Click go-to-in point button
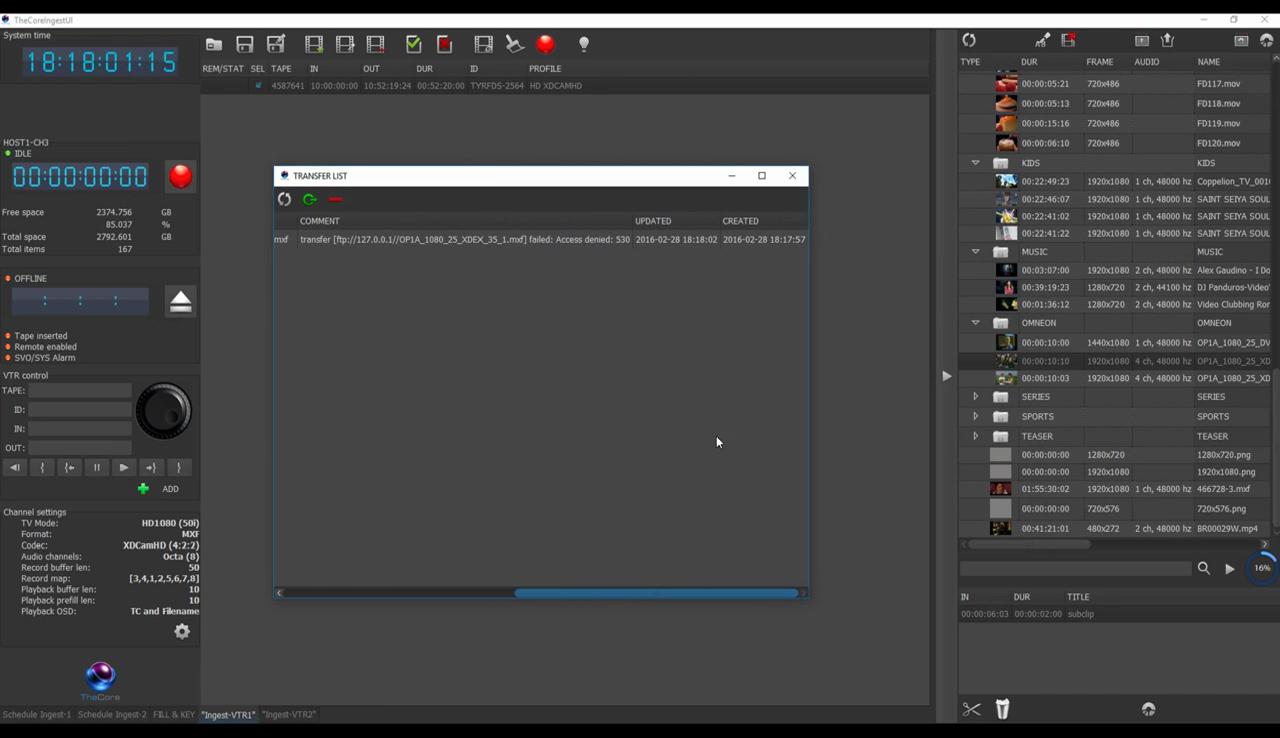Image resolution: width=1280 pixels, height=738 pixels. pos(69,467)
